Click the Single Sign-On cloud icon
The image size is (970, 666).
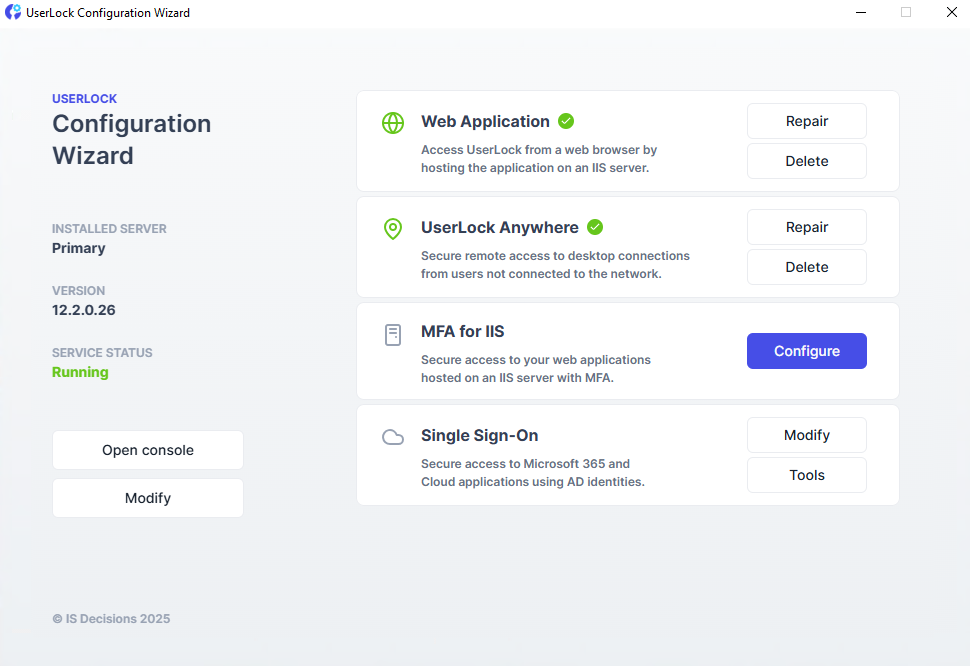[x=393, y=437]
